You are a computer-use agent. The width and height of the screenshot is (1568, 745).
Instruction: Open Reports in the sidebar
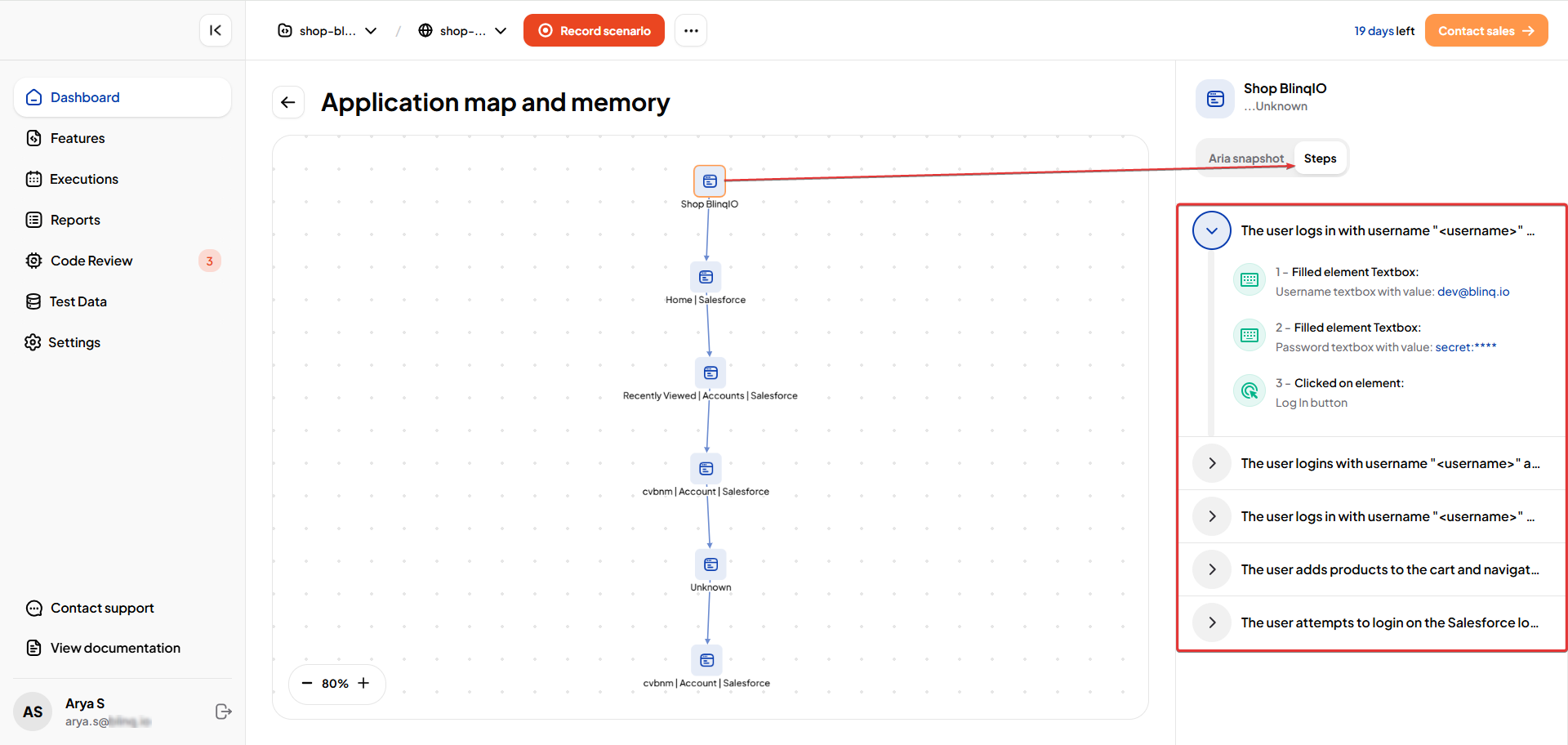(x=74, y=220)
